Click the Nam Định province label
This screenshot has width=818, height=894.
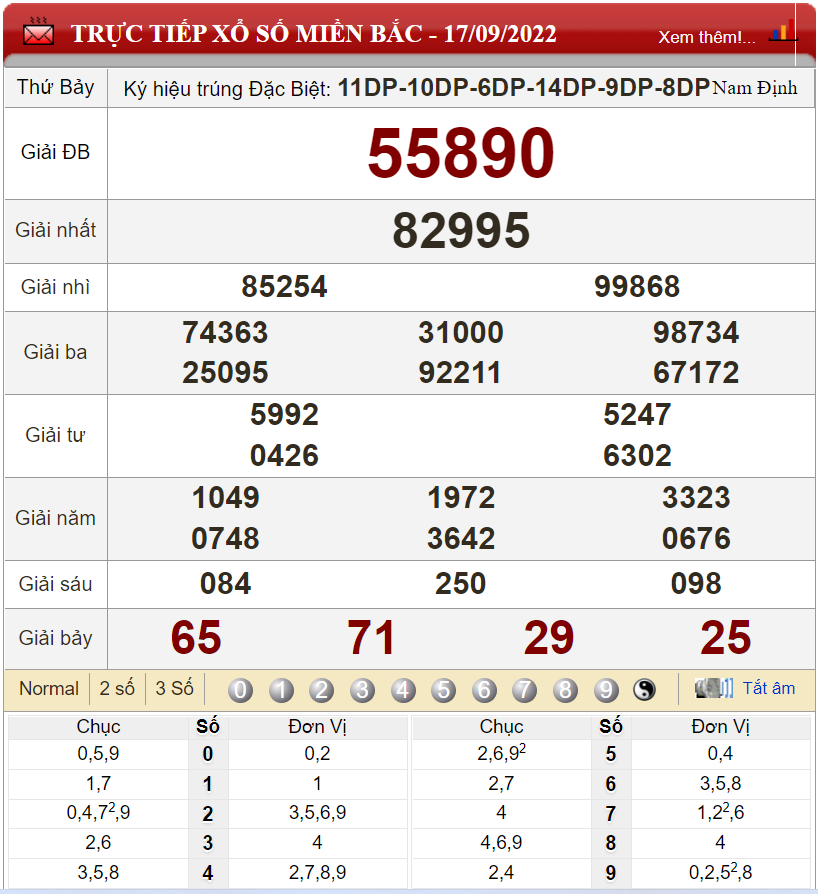click(x=754, y=88)
